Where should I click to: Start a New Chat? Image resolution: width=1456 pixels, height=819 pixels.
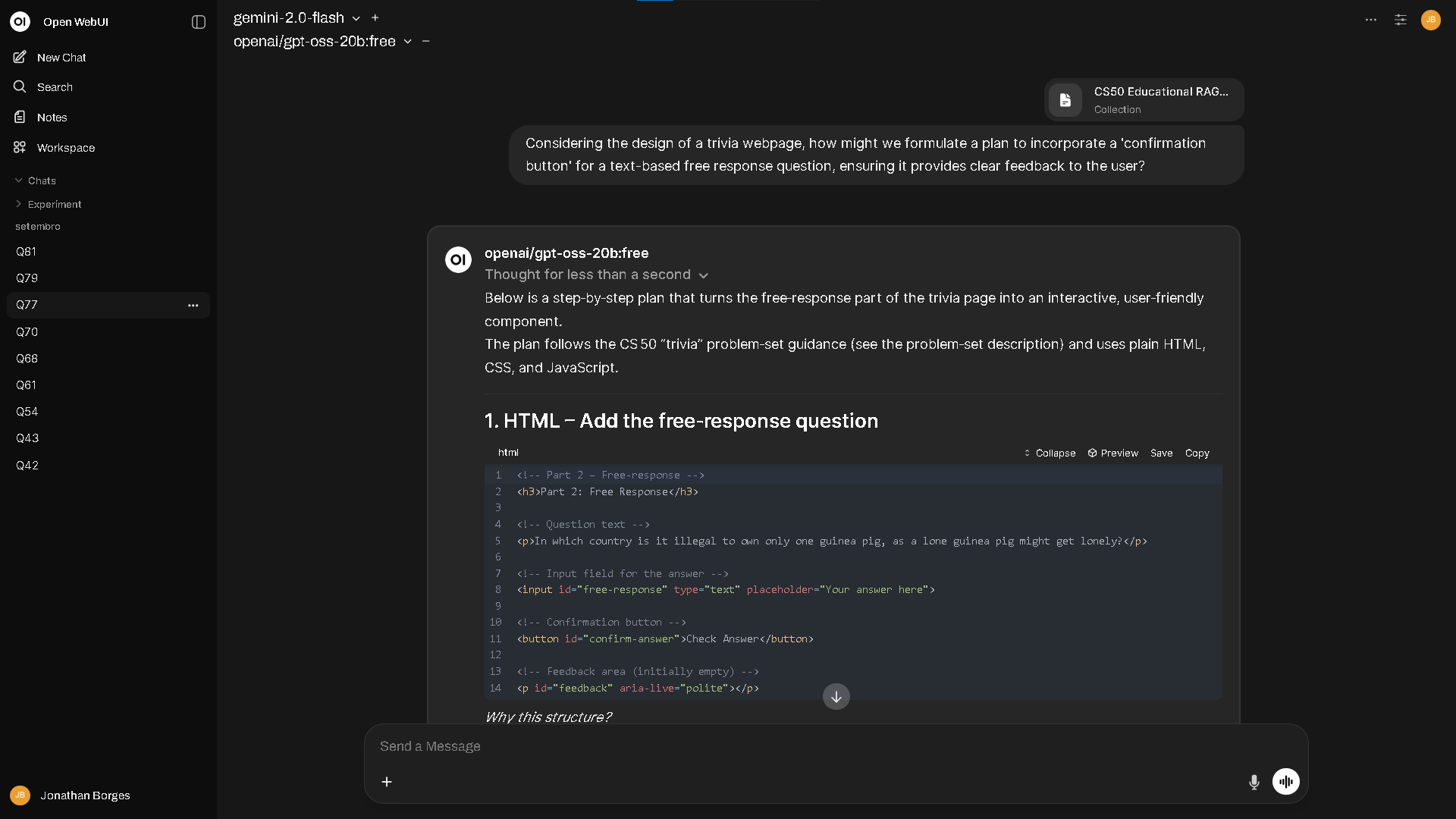pos(61,58)
